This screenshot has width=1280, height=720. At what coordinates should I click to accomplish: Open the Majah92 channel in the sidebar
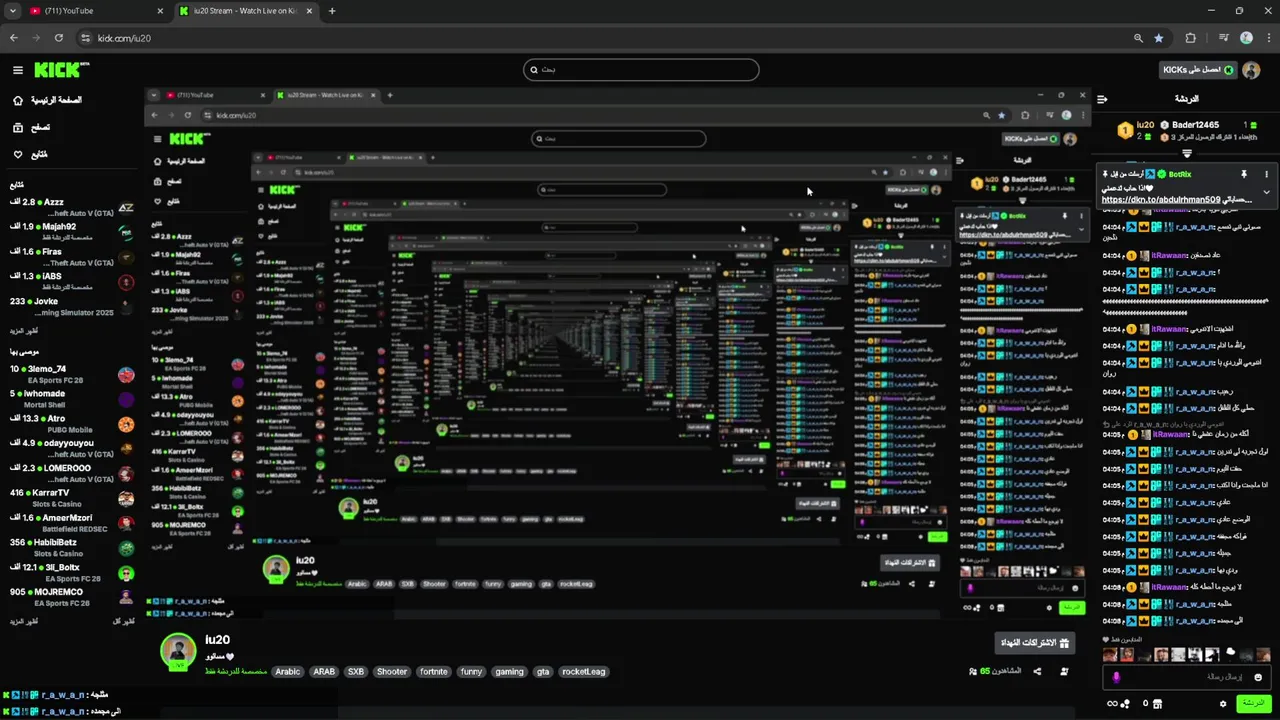(70, 232)
